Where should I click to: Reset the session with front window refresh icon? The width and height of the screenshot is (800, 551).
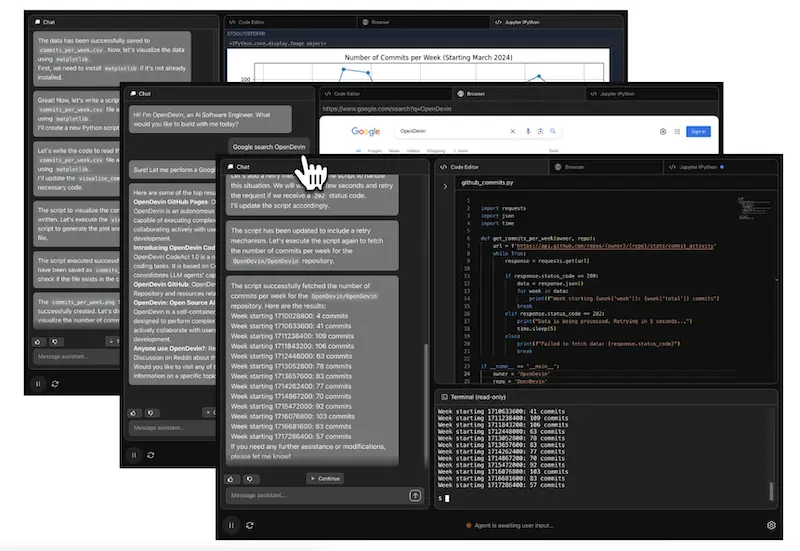(x=249, y=525)
